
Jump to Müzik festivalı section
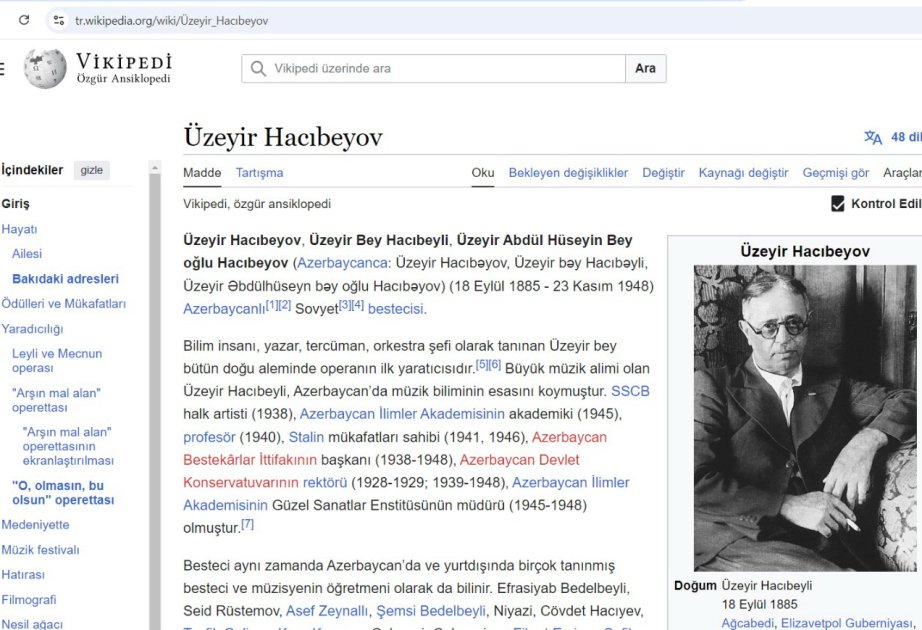coord(40,550)
